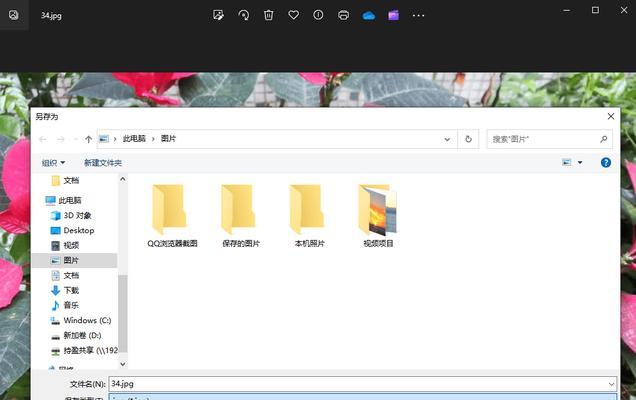636x400 pixels.
Task: Open the 组织 organize menu
Action: [53, 163]
